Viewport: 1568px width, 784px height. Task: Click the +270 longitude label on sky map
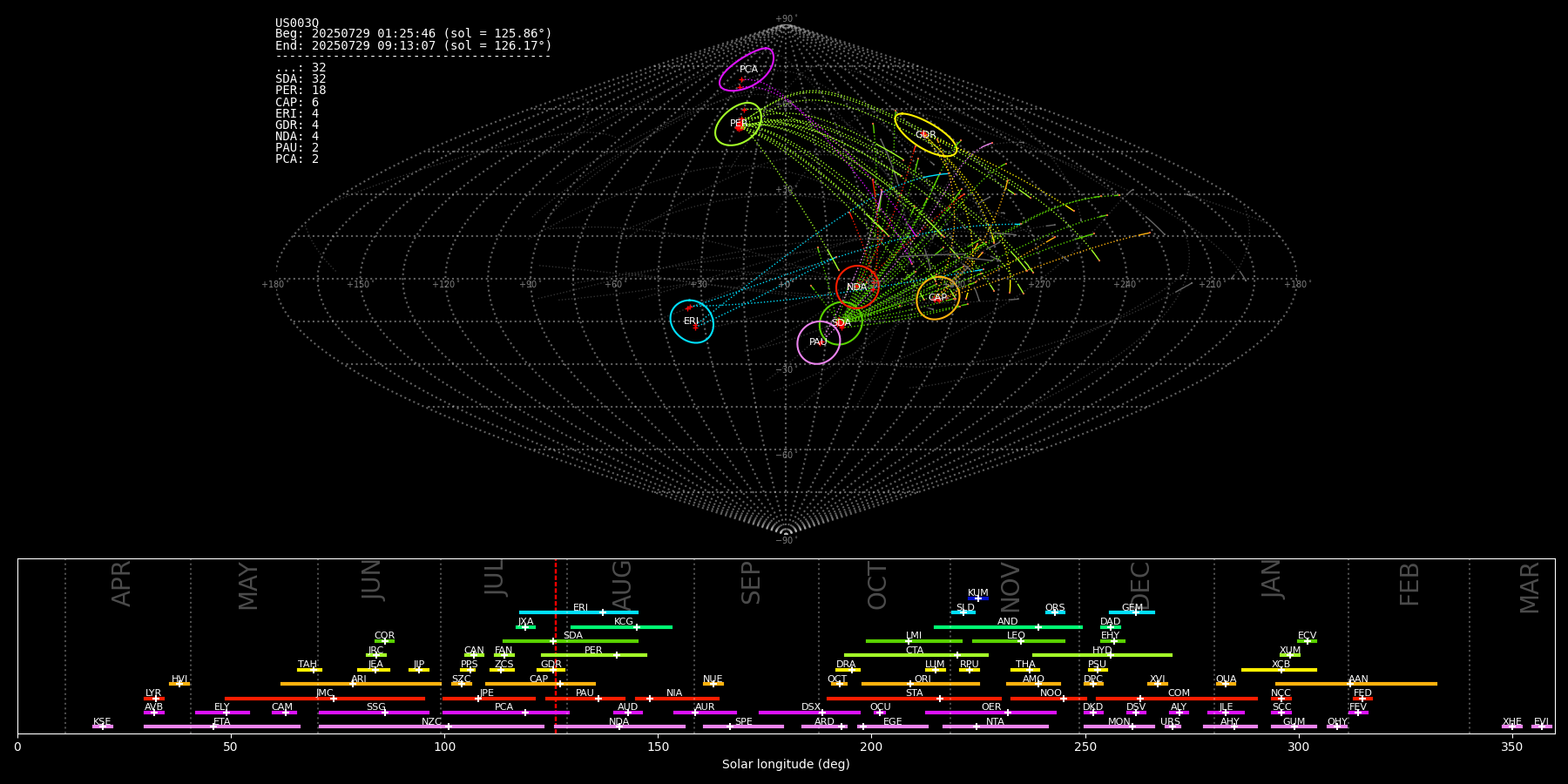point(1039,284)
